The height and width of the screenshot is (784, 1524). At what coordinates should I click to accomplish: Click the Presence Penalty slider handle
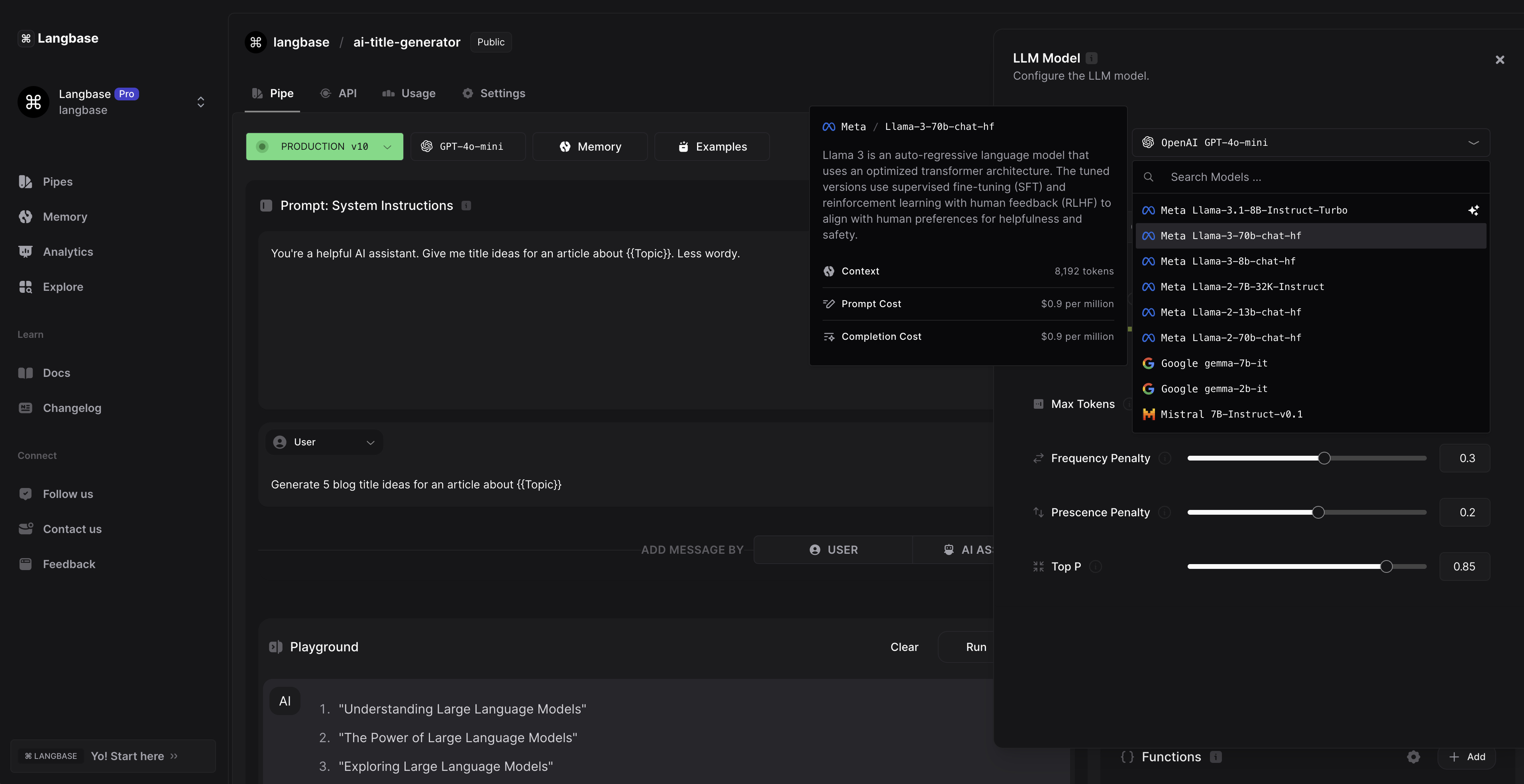(1318, 513)
